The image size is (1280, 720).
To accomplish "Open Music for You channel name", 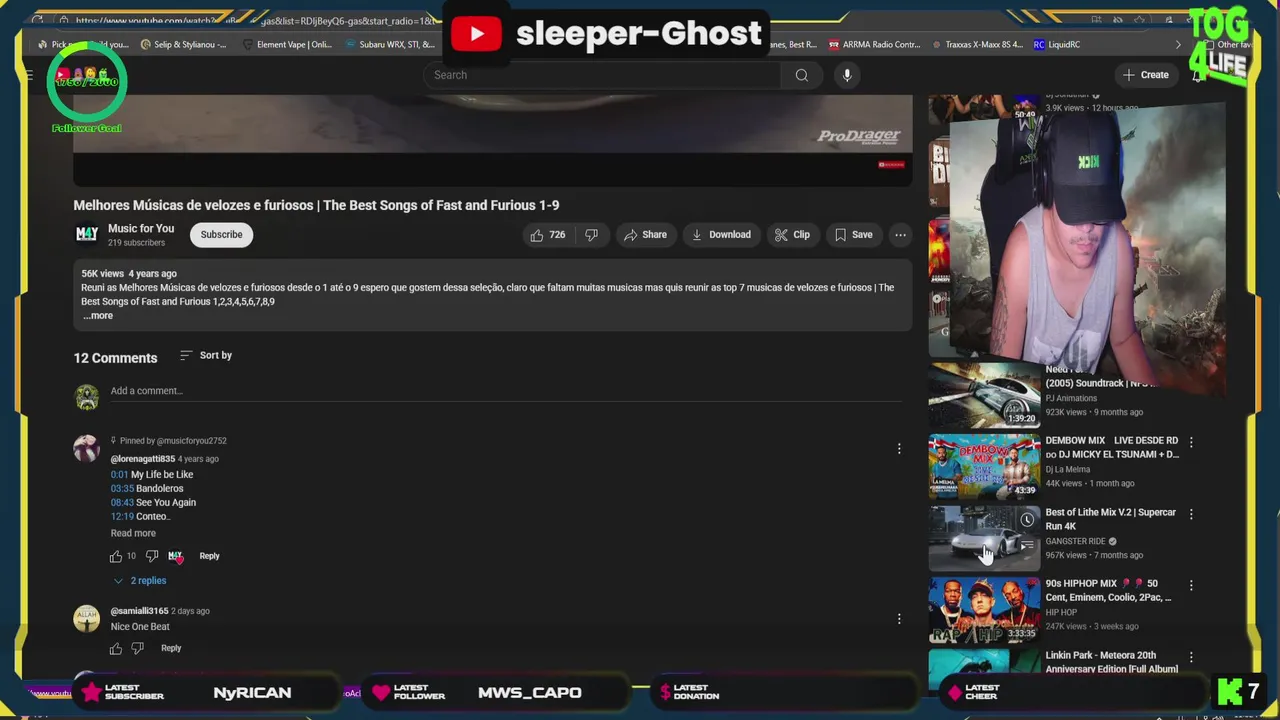I will coord(141,229).
